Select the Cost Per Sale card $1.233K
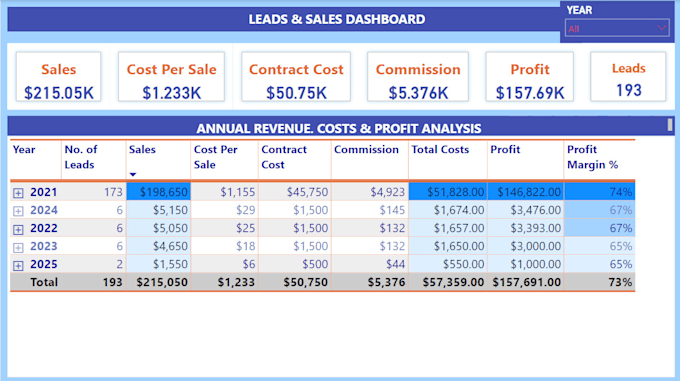This screenshot has height=381, width=680. tap(171, 77)
